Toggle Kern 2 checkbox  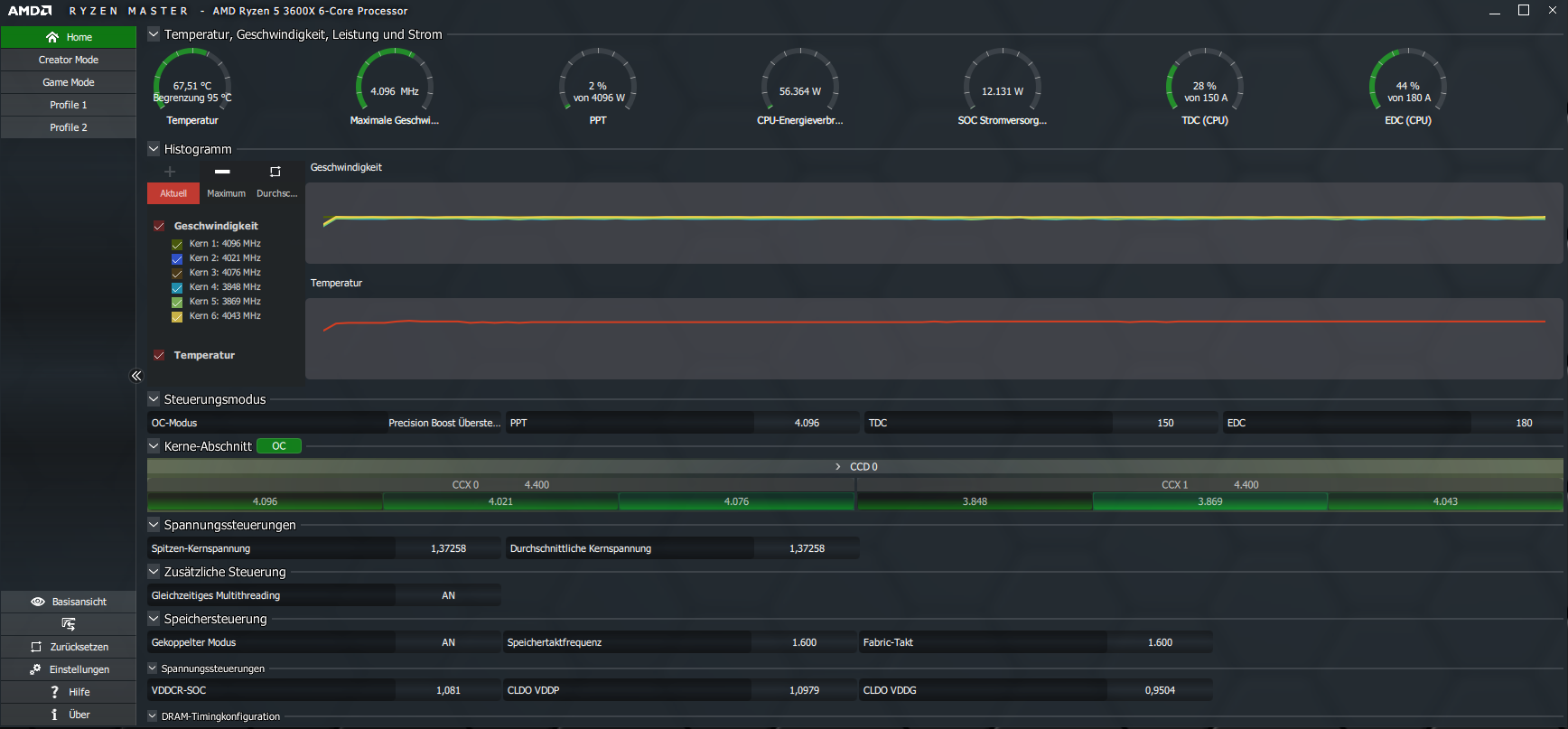click(177, 258)
